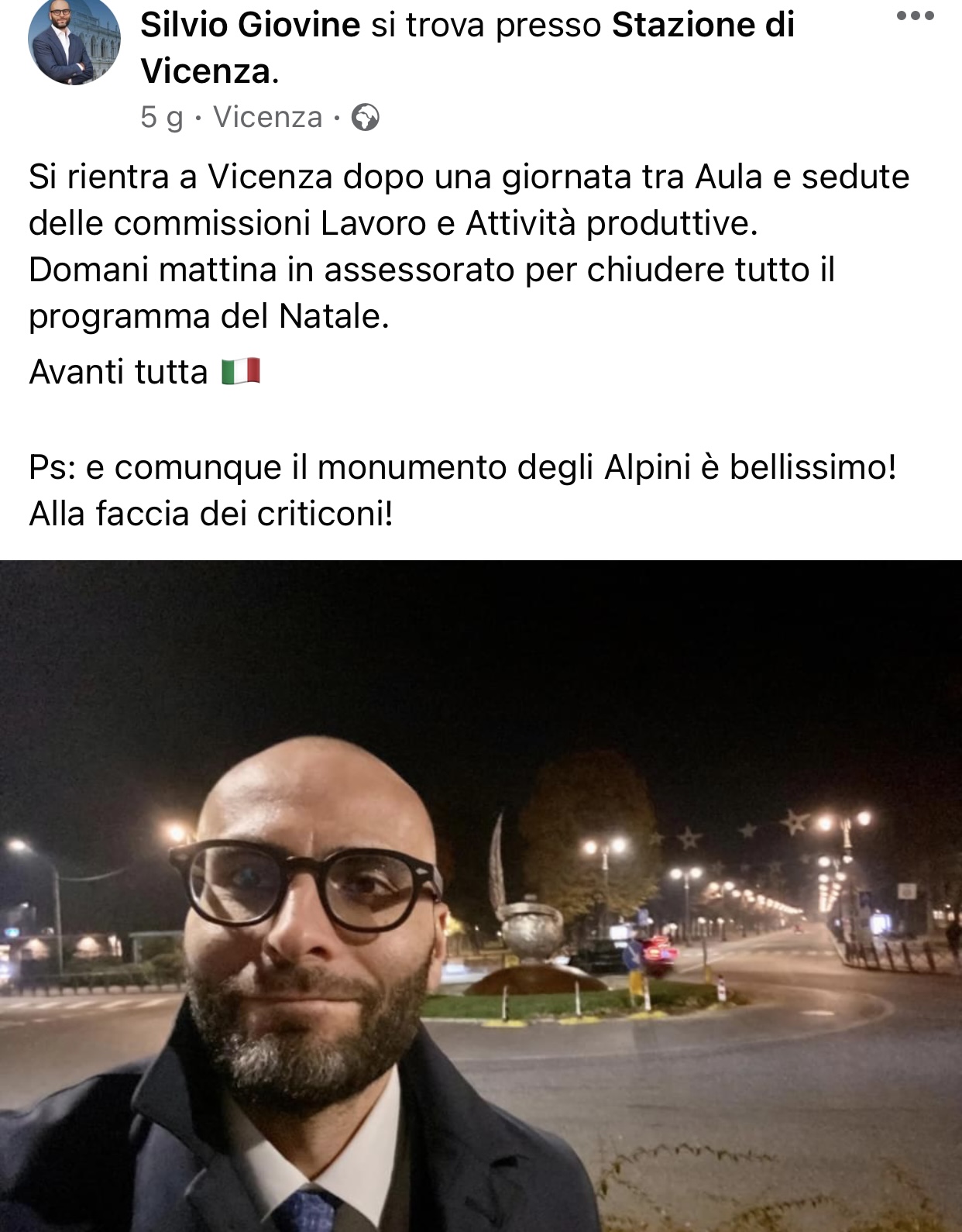962x1232 pixels.
Task: Select the "Ps: e comunque il monumento" line
Action: [x=462, y=467]
